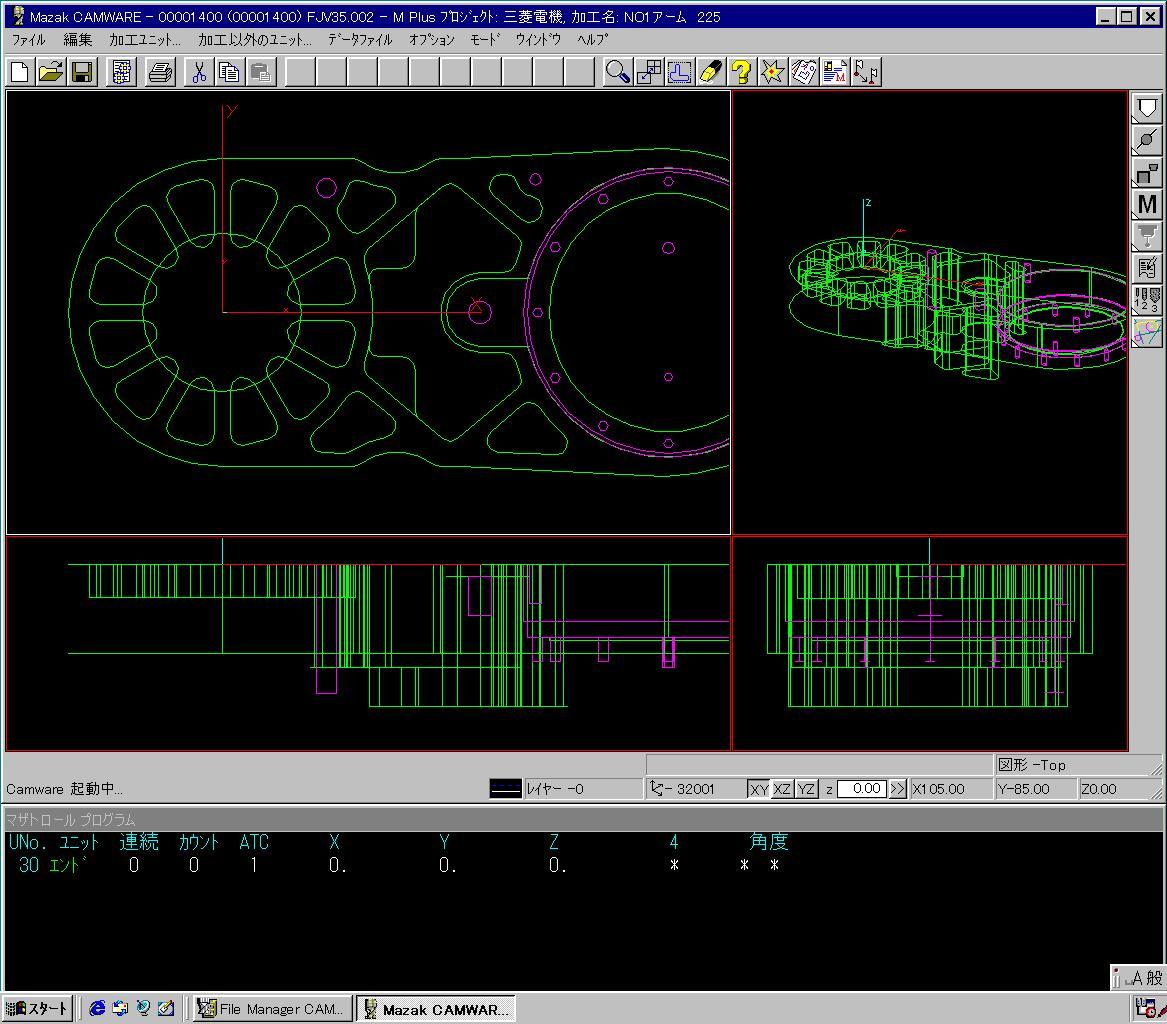Click the large M side toolbar button
Screen dimensions: 1167x1024
point(1147,205)
